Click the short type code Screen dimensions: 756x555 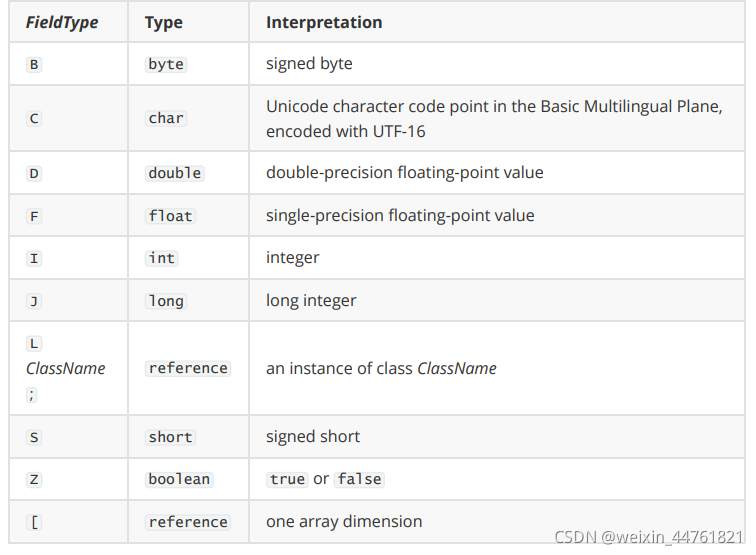pyautogui.click(x=170, y=437)
